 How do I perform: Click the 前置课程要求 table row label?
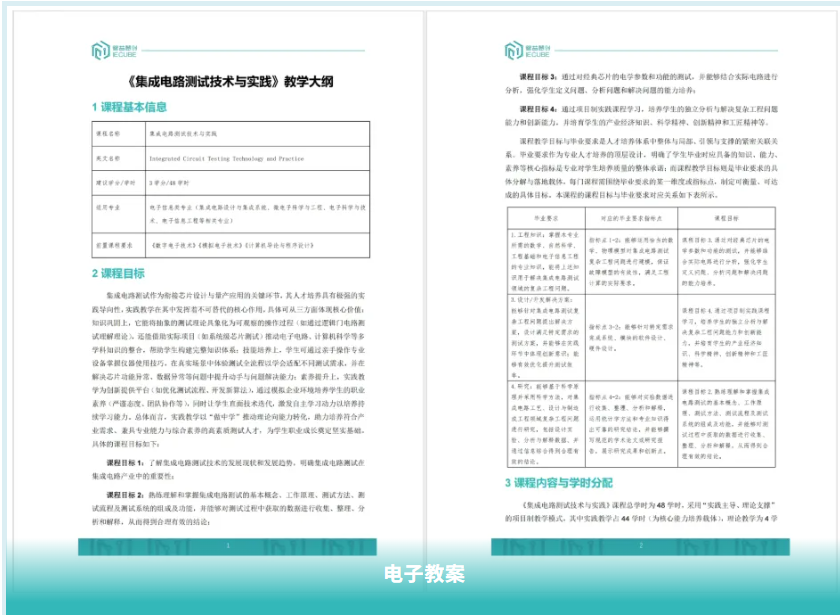tap(115, 243)
